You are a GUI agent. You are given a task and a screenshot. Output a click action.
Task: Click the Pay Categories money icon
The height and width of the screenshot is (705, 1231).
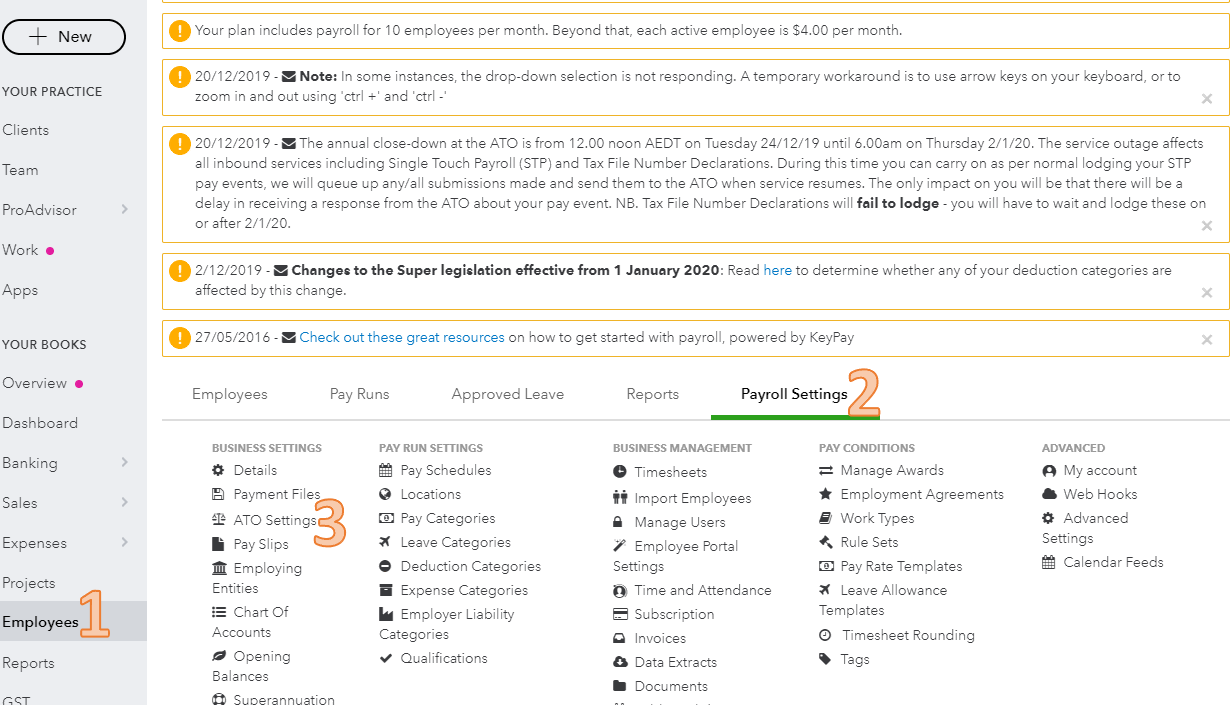click(386, 518)
